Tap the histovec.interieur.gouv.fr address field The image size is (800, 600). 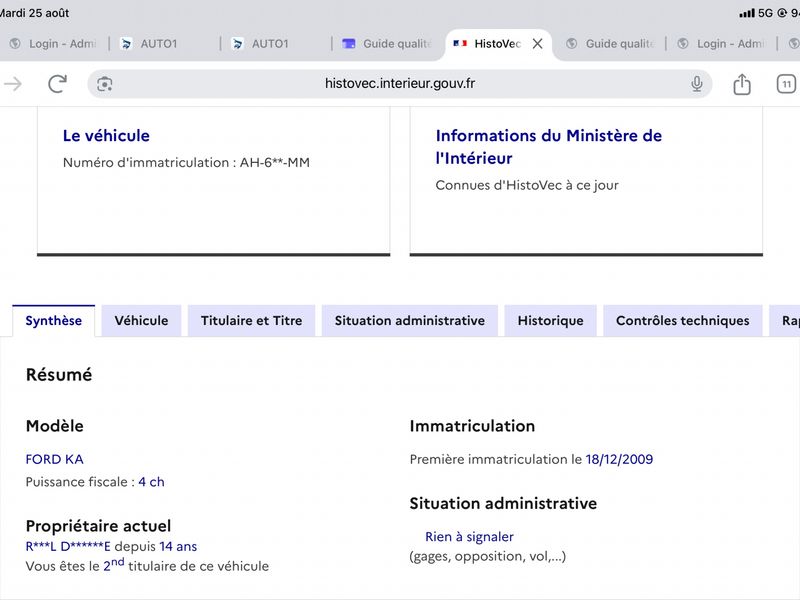pyautogui.click(x=399, y=84)
